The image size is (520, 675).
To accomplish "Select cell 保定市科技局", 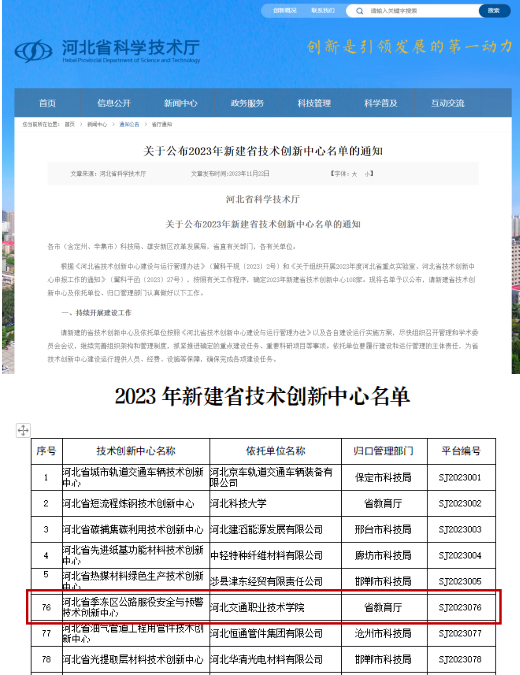I will [384, 477].
